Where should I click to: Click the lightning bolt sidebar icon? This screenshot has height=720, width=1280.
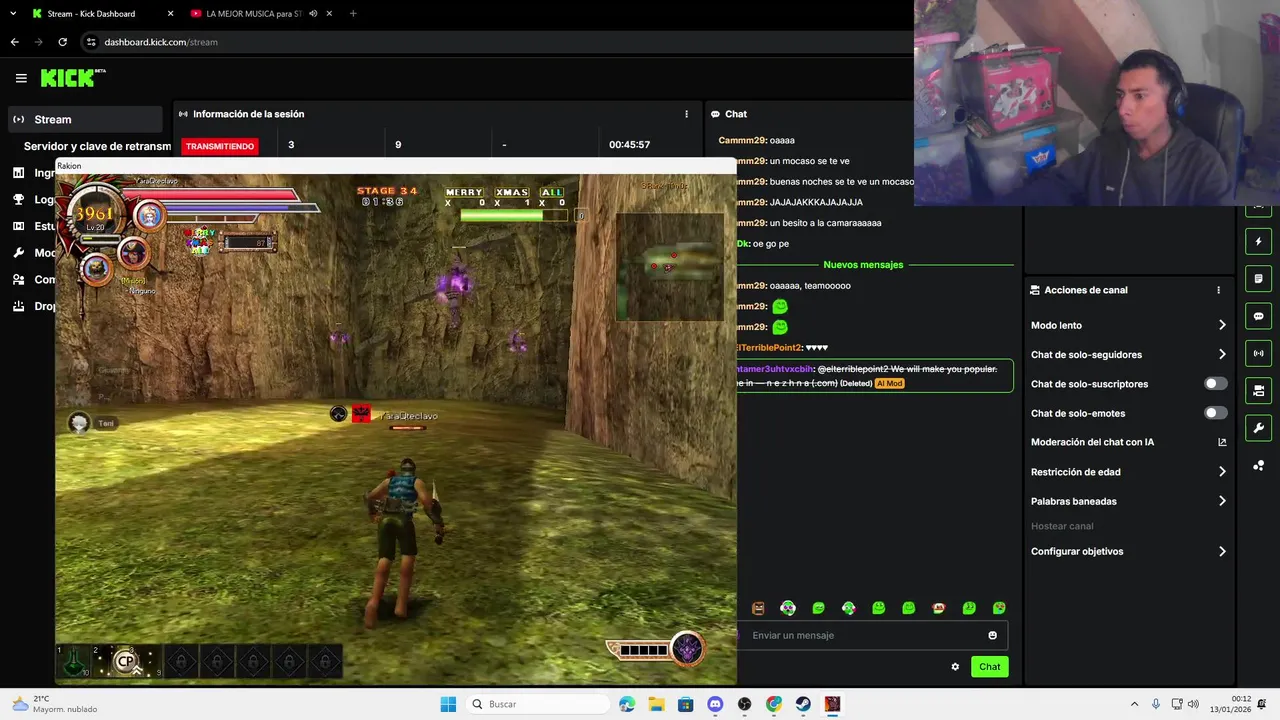1258,242
